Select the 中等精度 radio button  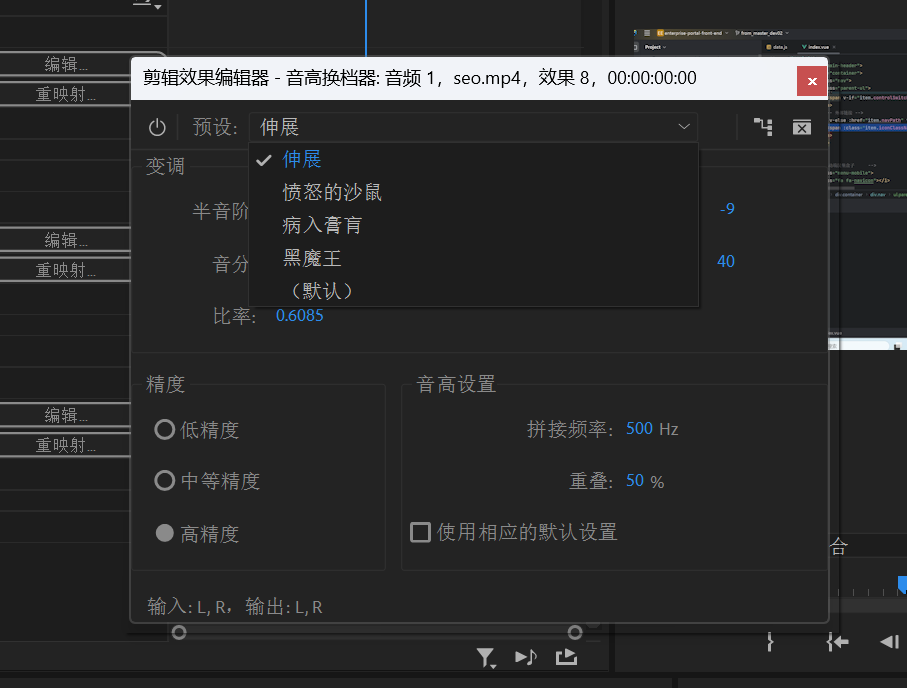click(x=165, y=481)
